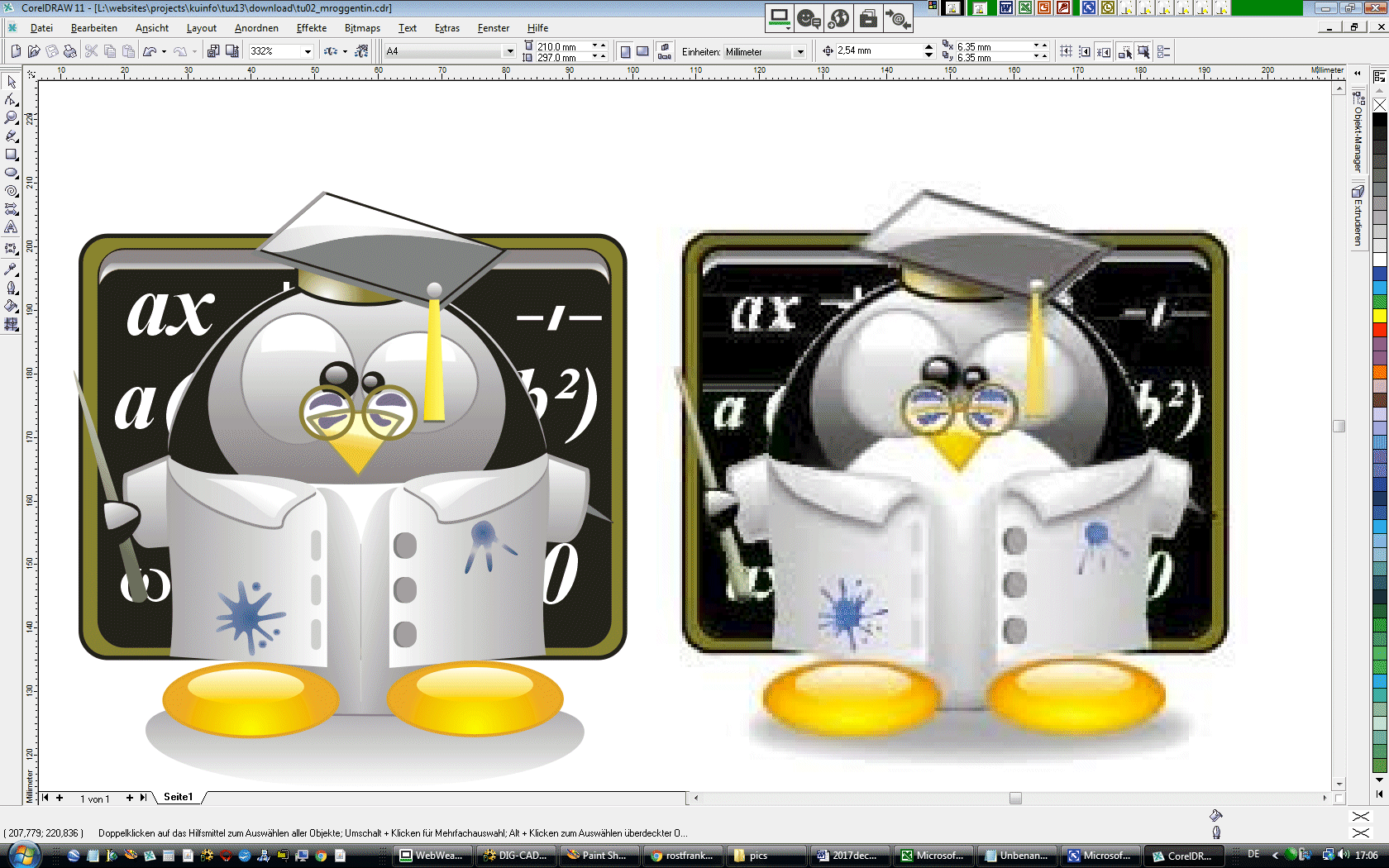Open the Options icon in property bar
This screenshot has width=1389, height=868.
coord(1163,51)
